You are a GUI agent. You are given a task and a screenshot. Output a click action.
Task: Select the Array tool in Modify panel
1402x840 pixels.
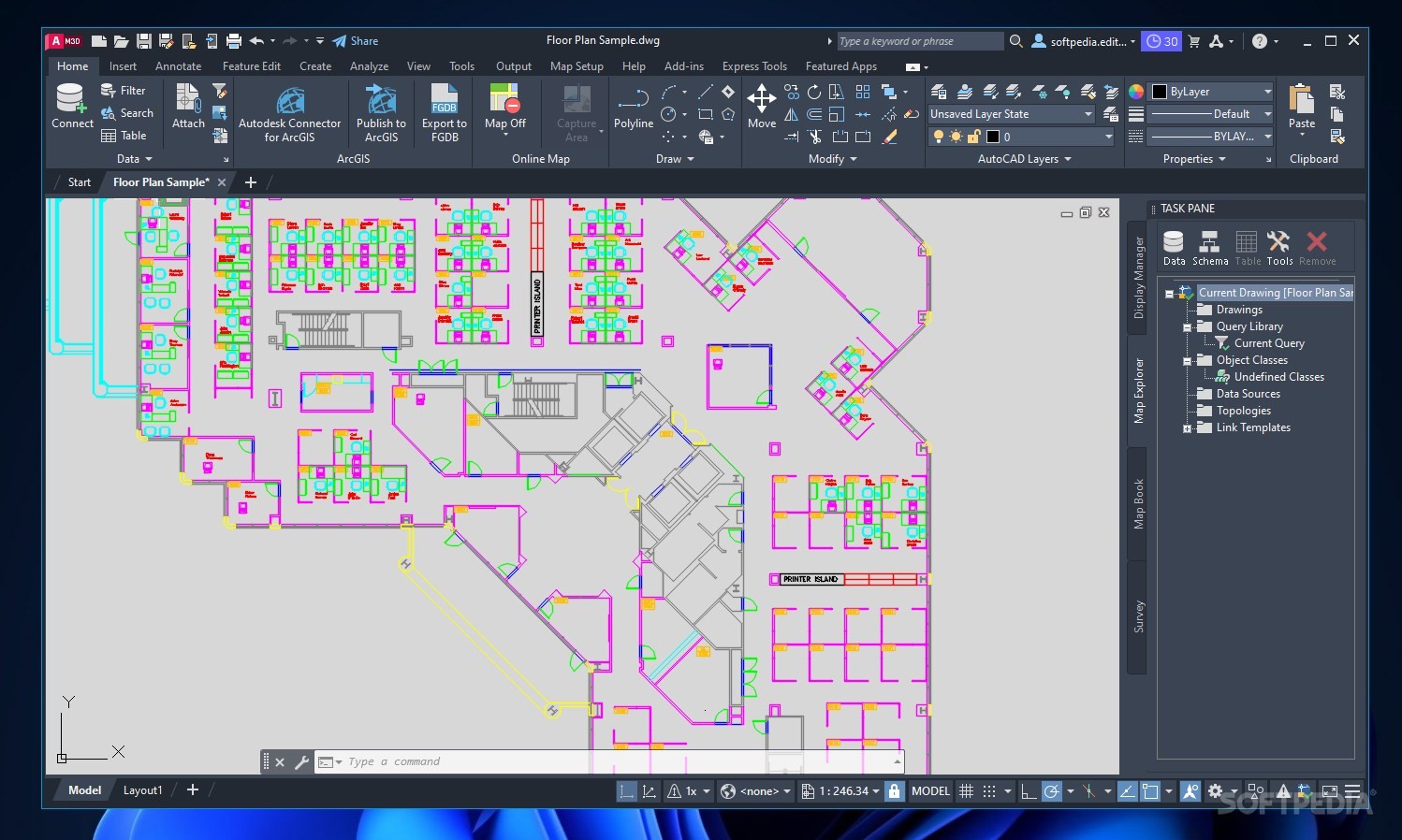tap(863, 92)
